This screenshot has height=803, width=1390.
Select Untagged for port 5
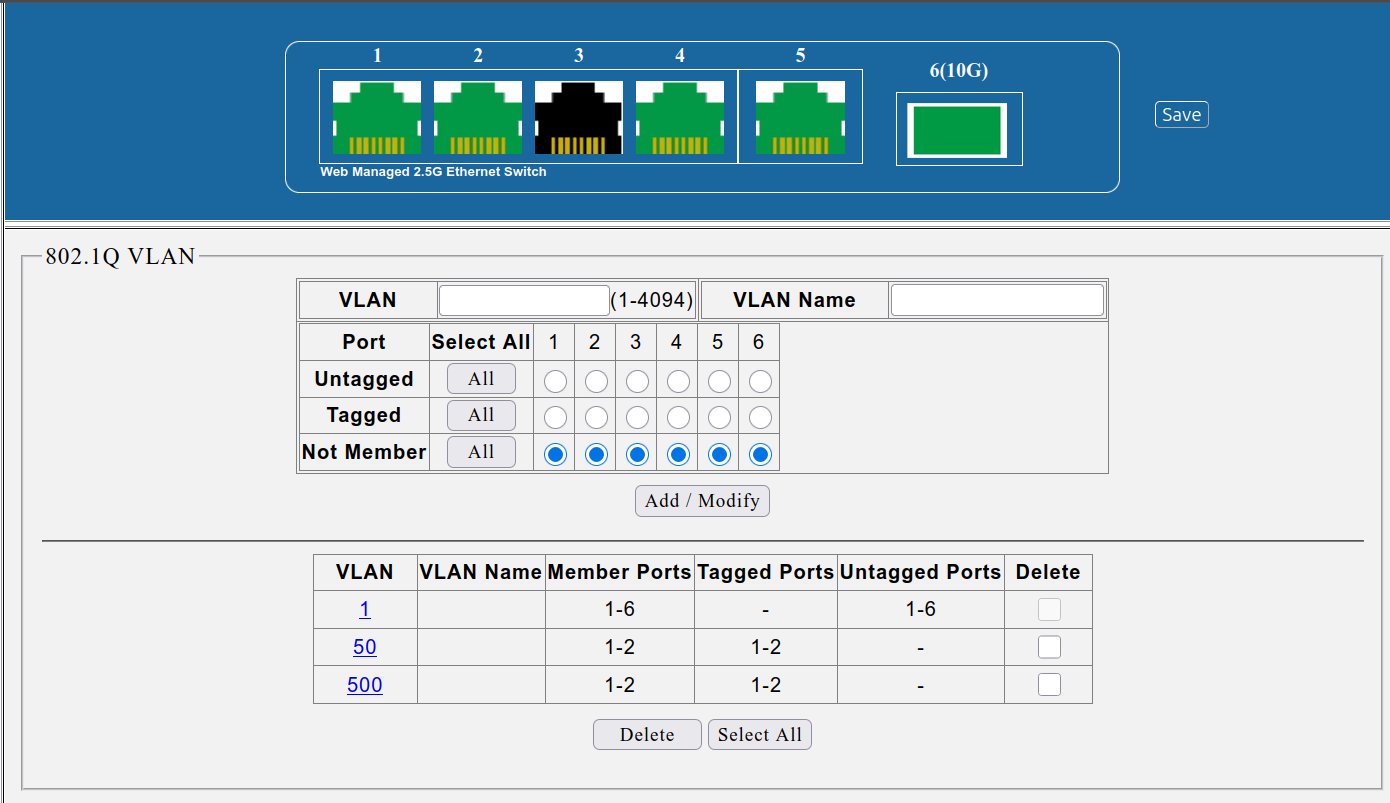(719, 381)
